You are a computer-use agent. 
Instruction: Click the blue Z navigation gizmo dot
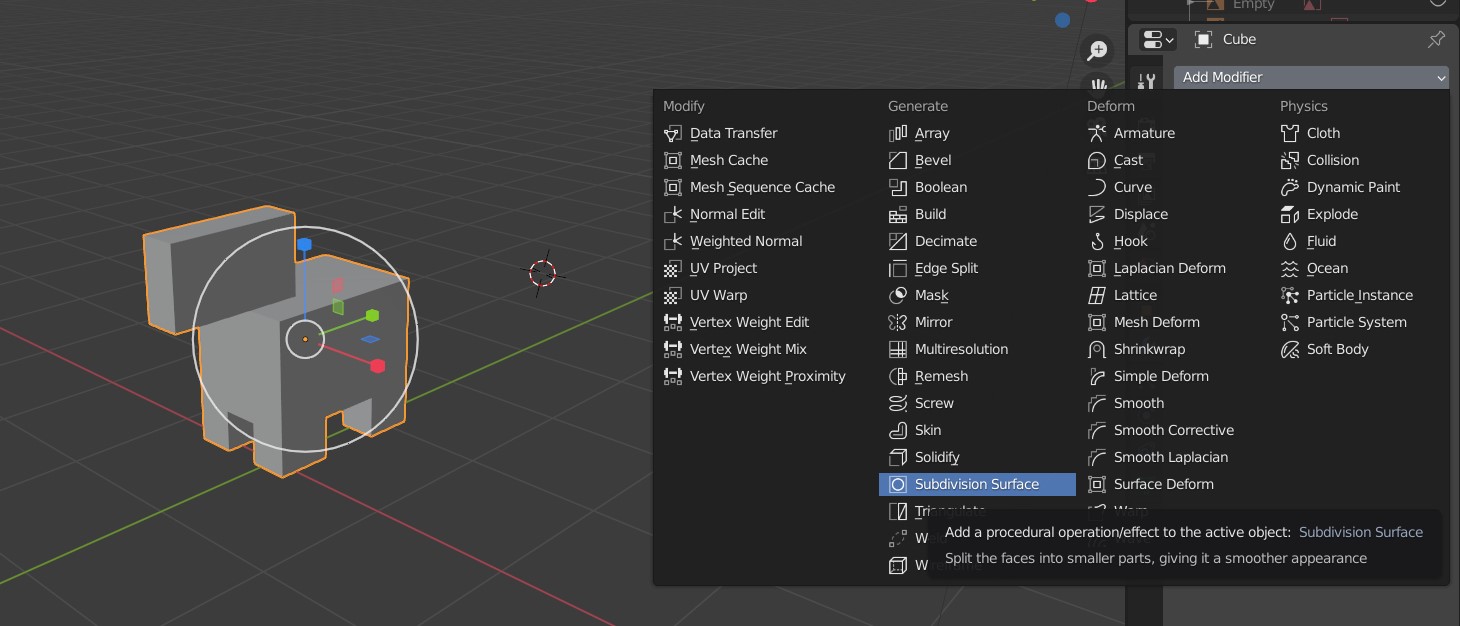(1062, 20)
